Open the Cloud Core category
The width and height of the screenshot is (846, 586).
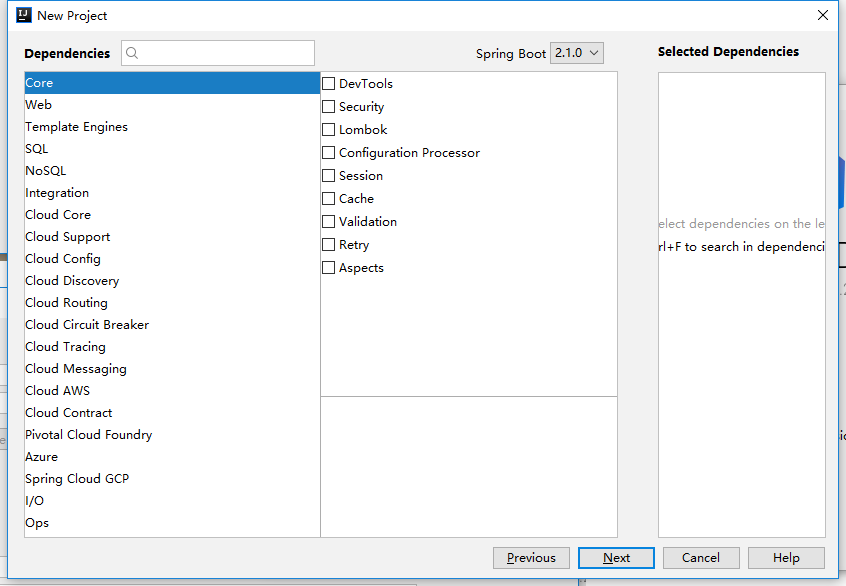tap(172, 215)
